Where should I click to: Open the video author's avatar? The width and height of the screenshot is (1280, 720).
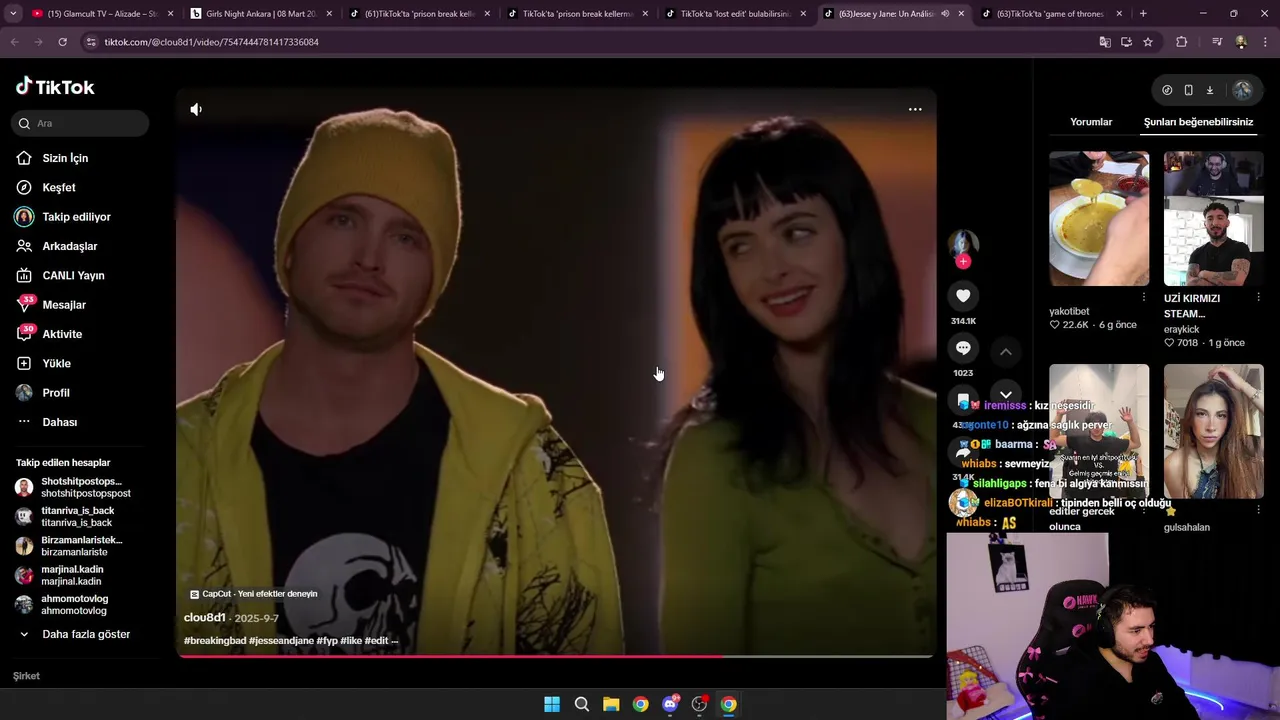[x=963, y=243]
